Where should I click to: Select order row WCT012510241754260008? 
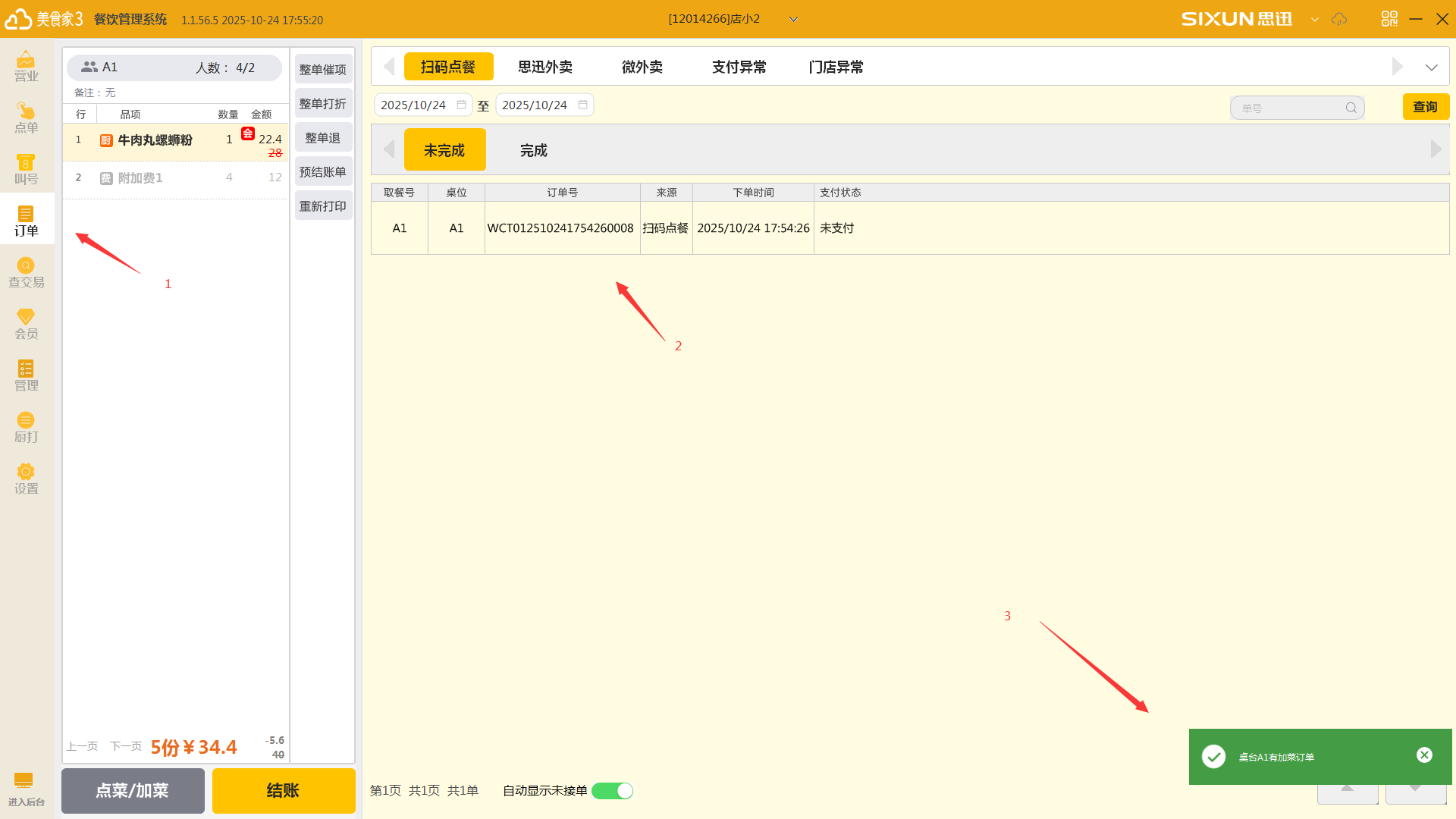pos(560,228)
